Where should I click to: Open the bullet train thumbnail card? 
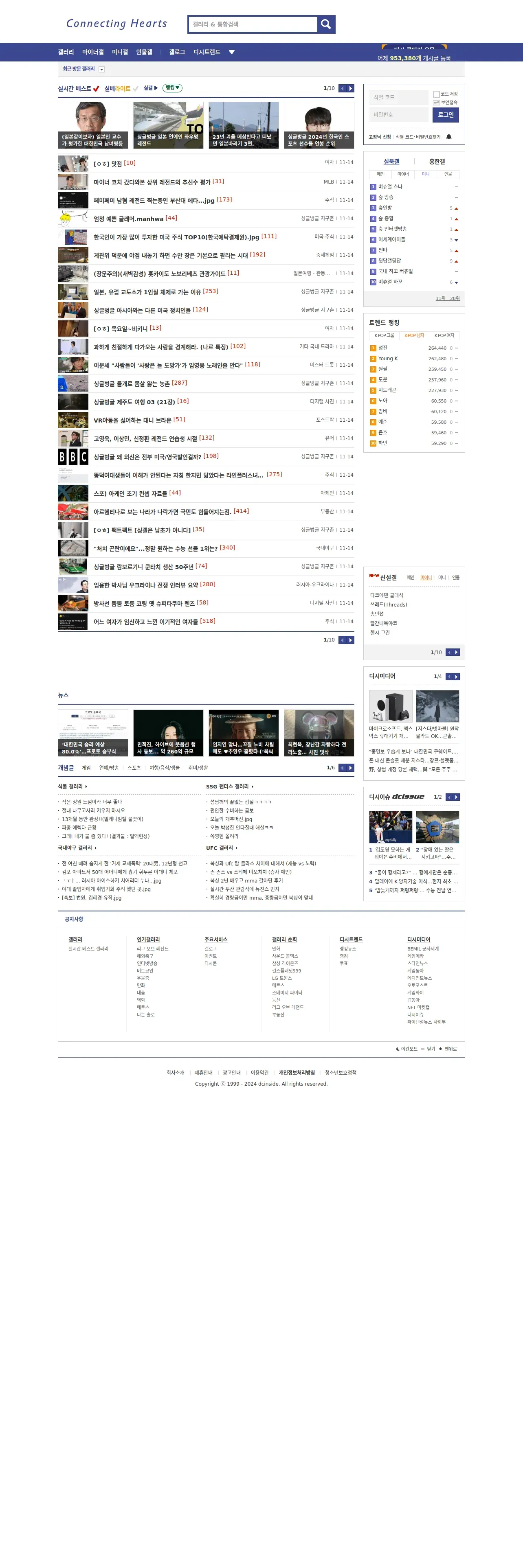tap(168, 125)
